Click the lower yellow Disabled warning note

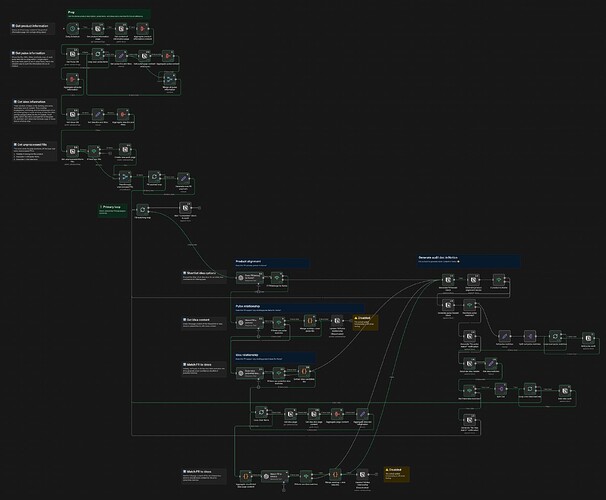397,474
